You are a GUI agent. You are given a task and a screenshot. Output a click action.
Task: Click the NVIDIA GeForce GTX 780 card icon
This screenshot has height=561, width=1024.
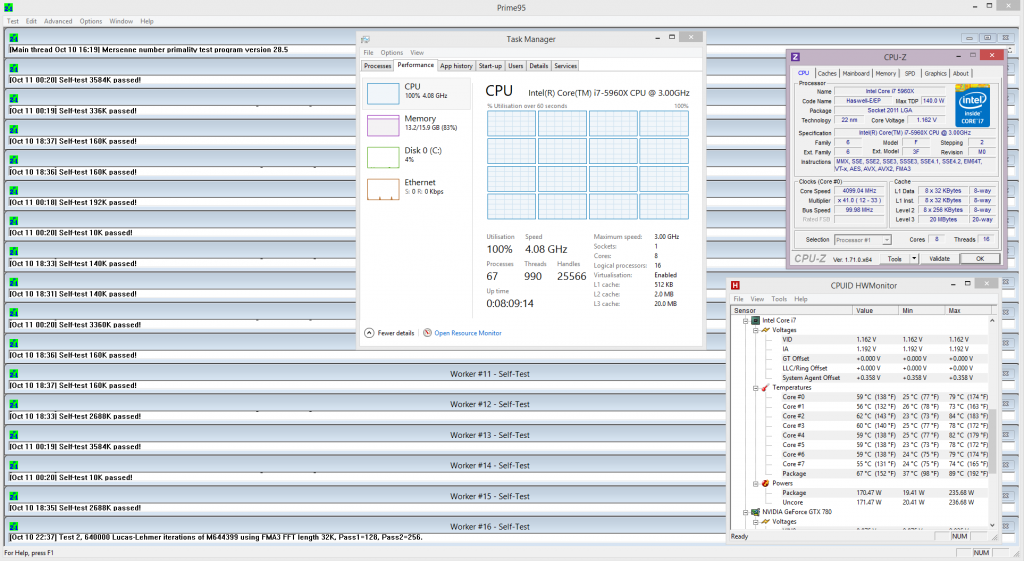pyautogui.click(x=756, y=512)
